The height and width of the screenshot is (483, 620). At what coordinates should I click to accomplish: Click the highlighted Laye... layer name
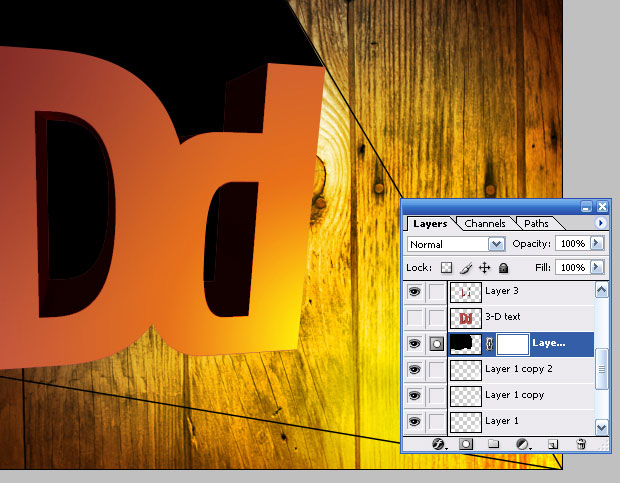point(548,343)
